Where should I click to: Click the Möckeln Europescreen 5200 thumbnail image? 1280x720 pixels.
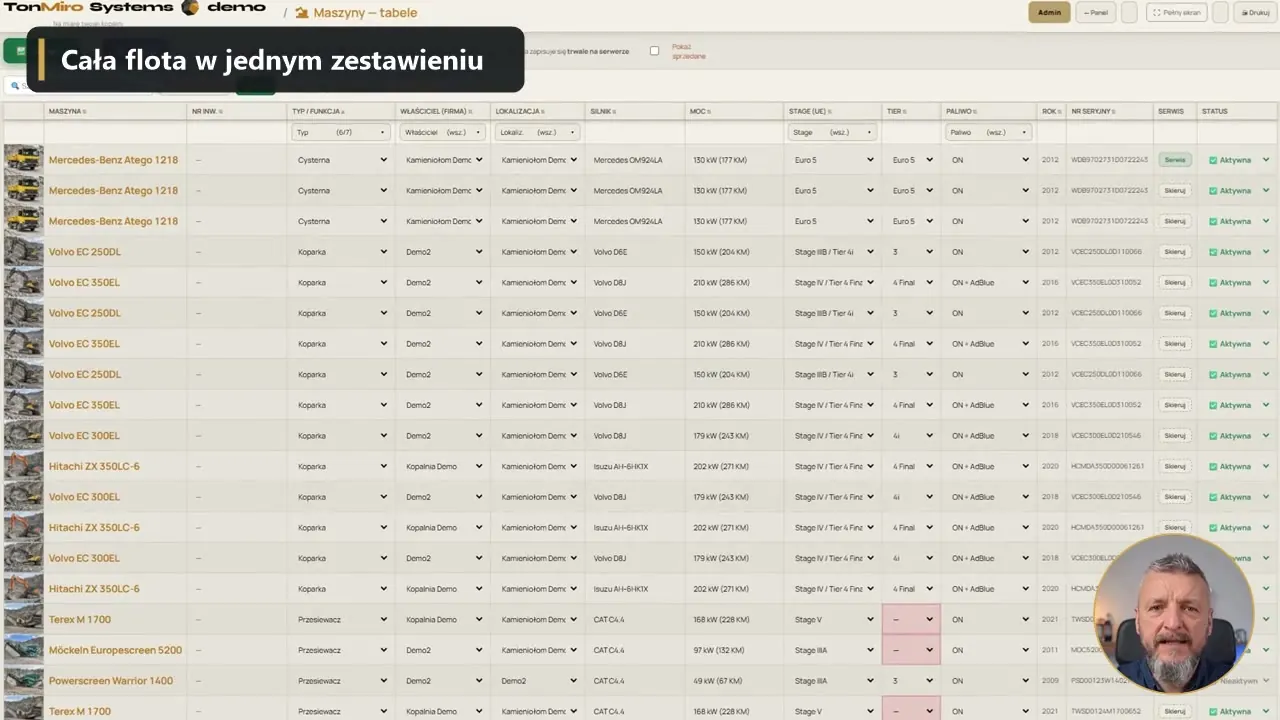(x=23, y=650)
